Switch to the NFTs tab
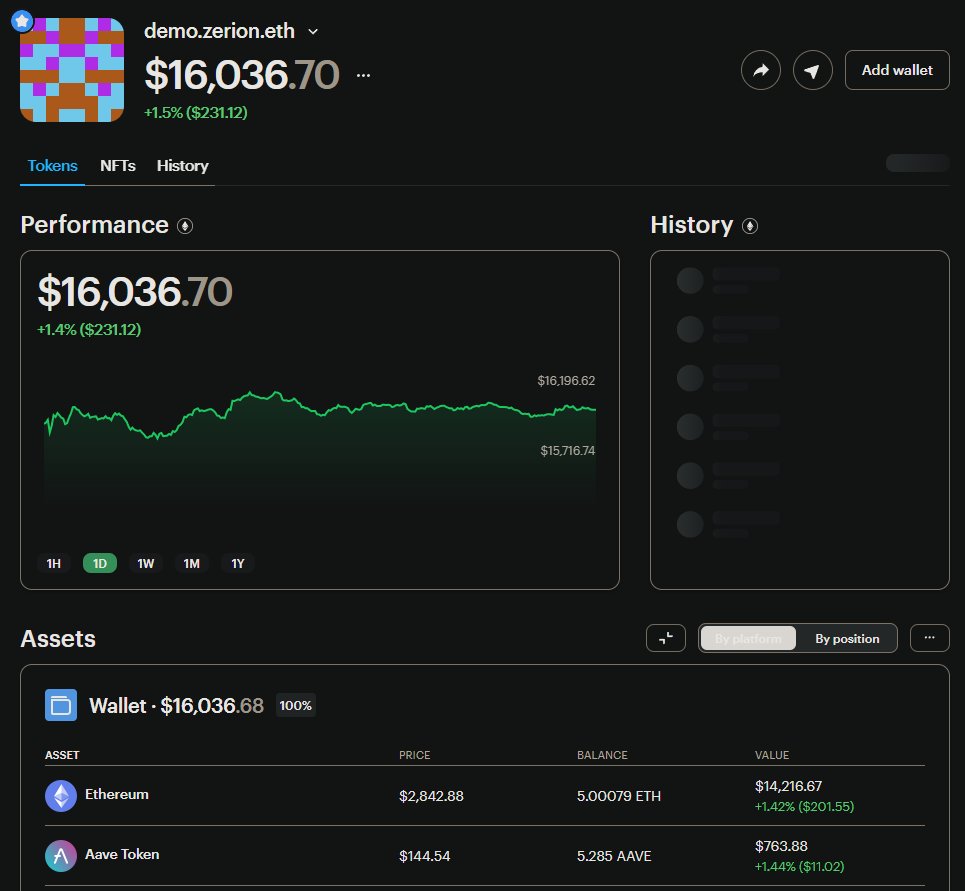The height and width of the screenshot is (891, 965). (118, 166)
